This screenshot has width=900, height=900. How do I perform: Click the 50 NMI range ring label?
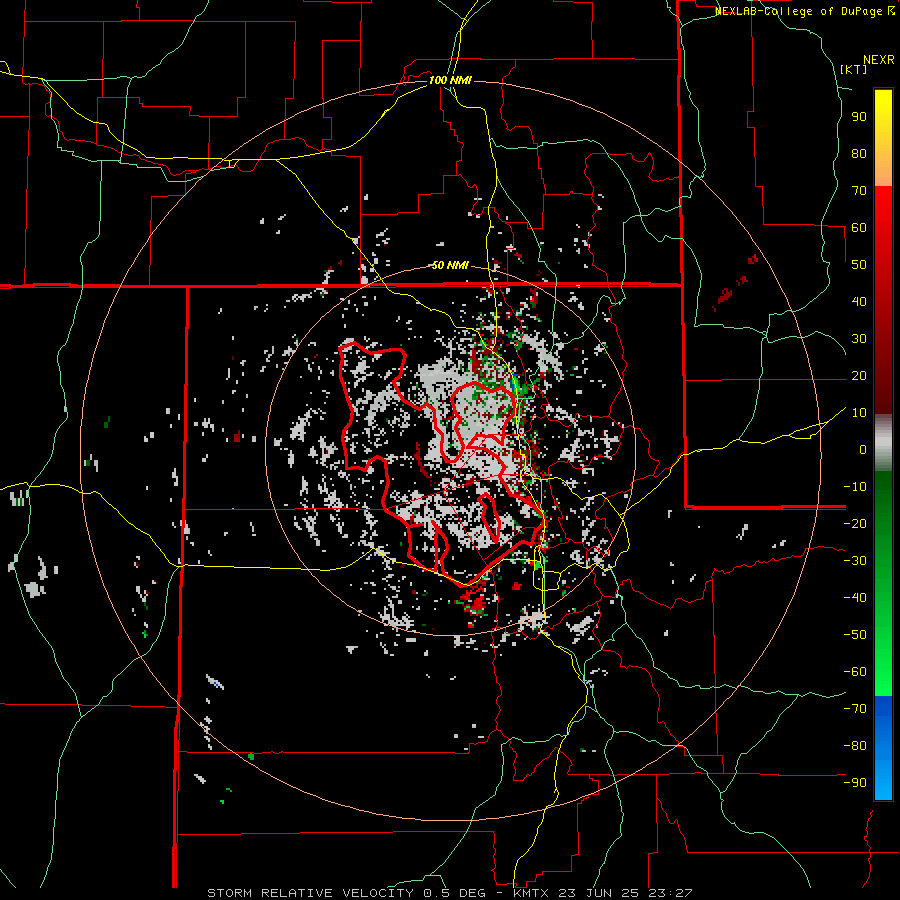point(450,265)
